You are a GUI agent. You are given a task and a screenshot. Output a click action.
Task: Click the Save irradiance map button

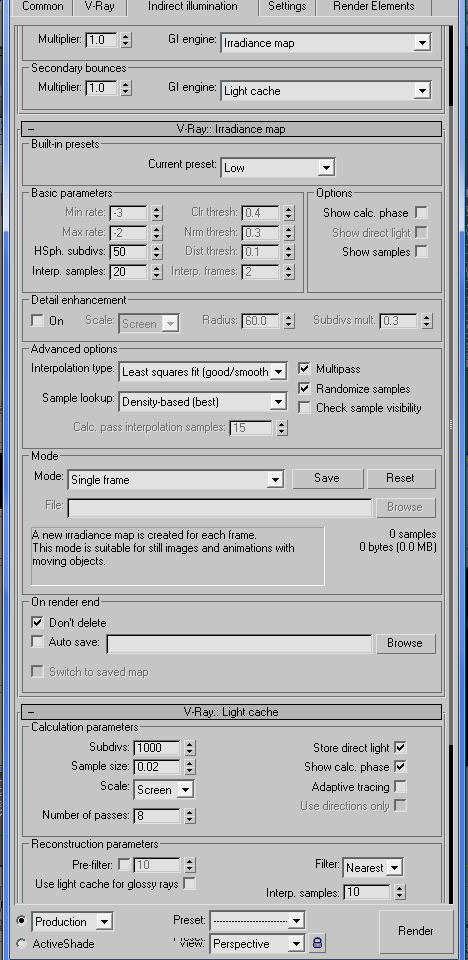(327, 478)
